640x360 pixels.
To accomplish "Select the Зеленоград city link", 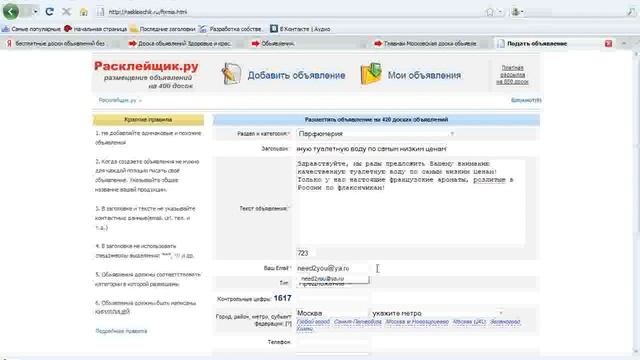I will point(505,322).
